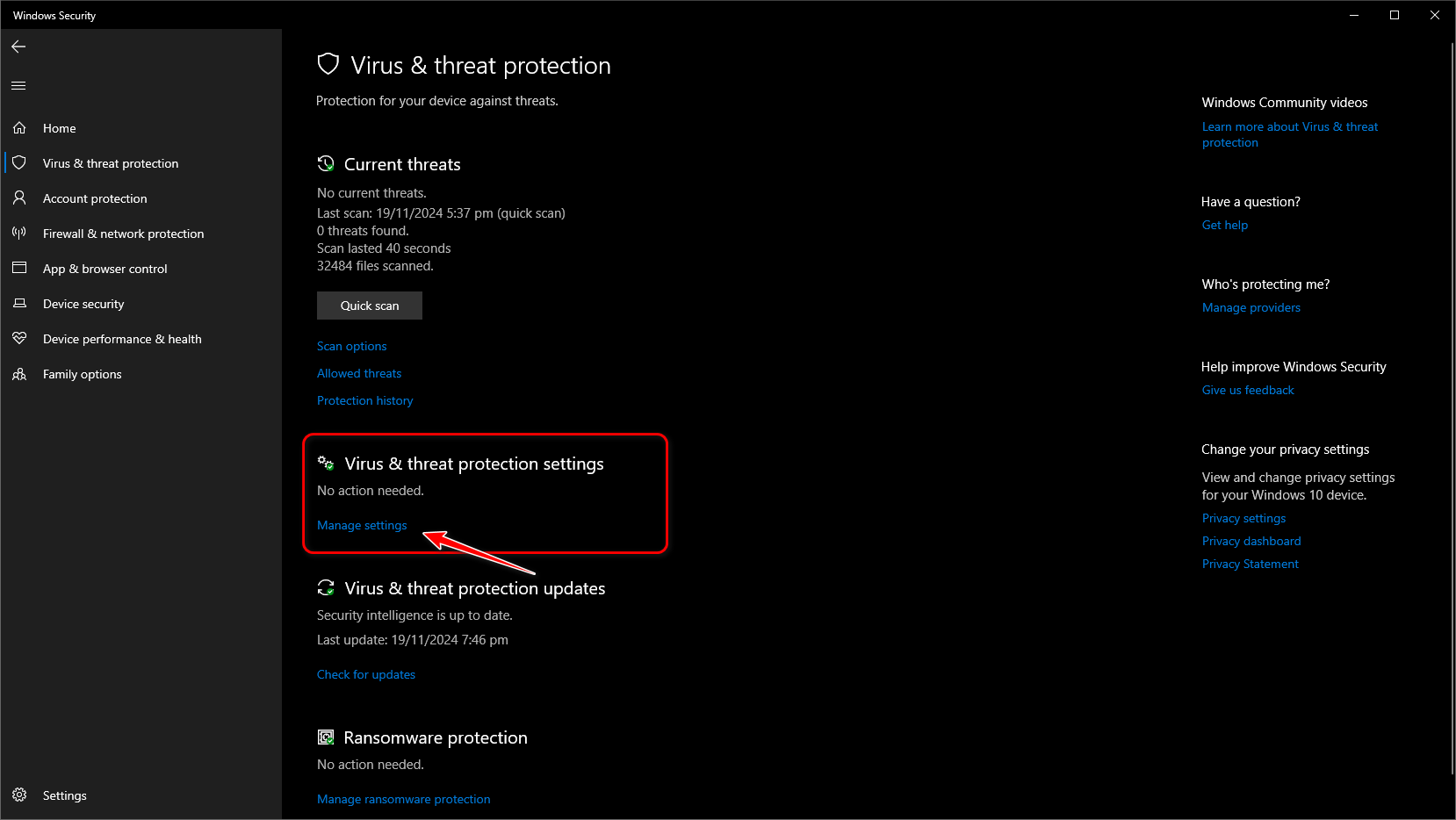
Task: Open Scan options link
Action: point(351,347)
